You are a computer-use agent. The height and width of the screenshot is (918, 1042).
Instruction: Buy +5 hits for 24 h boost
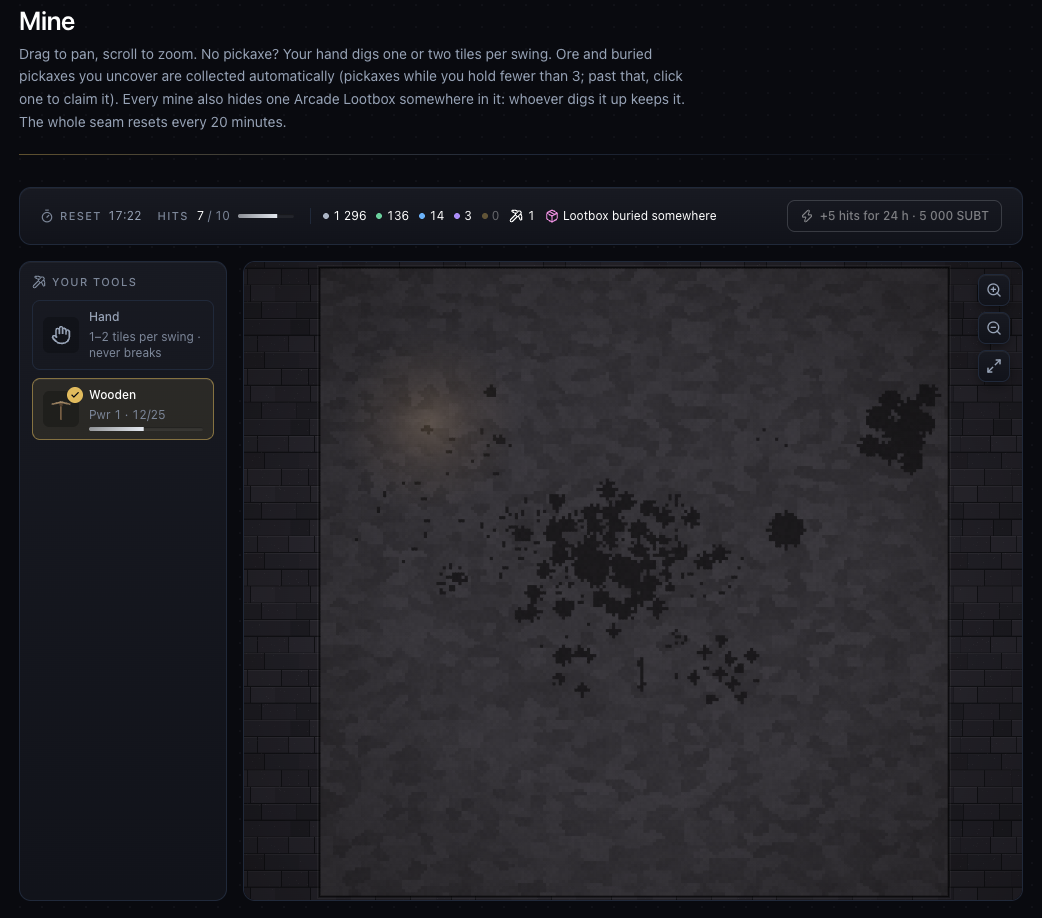pyautogui.click(x=894, y=216)
